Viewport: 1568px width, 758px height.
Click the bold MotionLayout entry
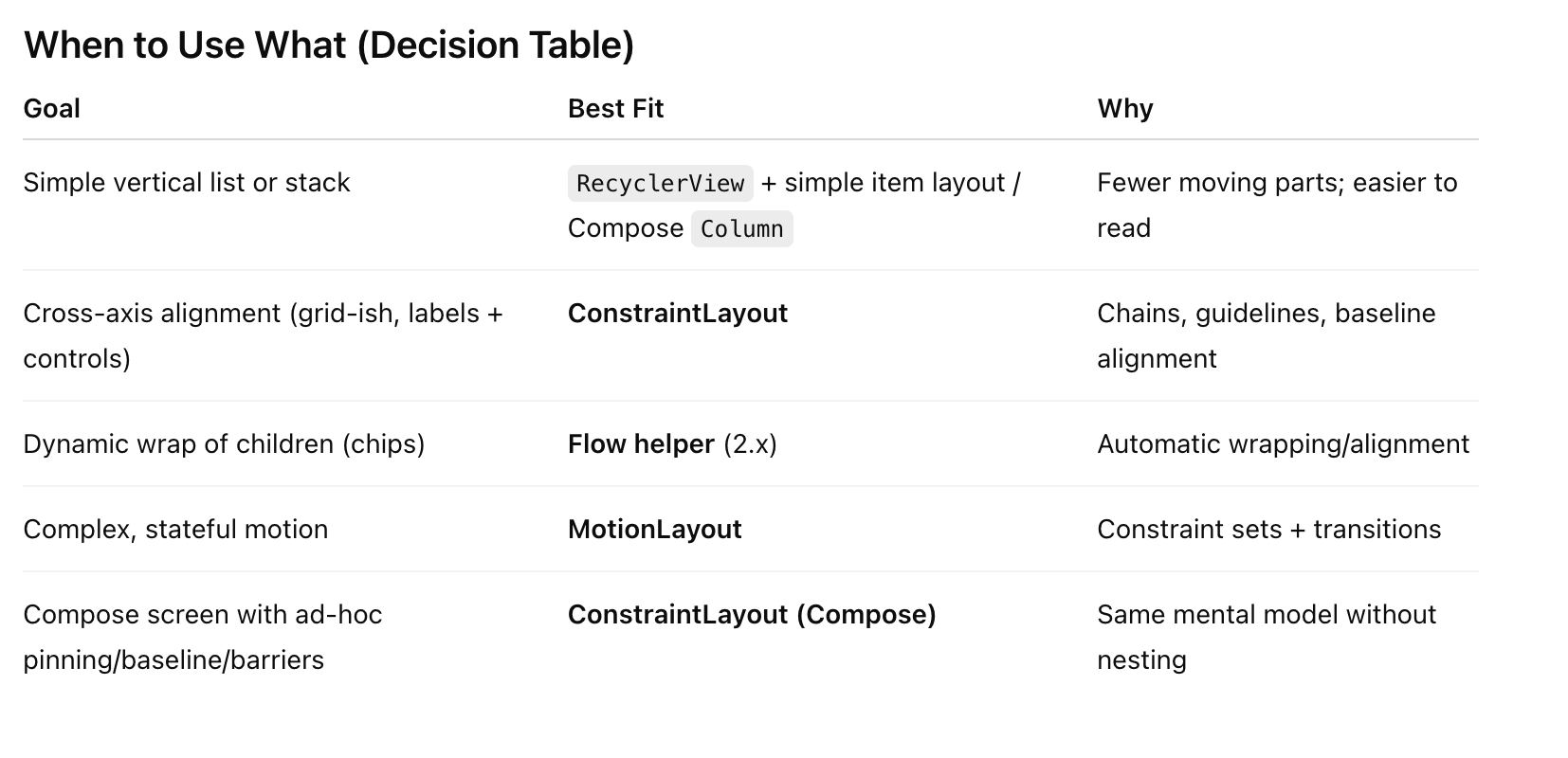[x=654, y=530]
